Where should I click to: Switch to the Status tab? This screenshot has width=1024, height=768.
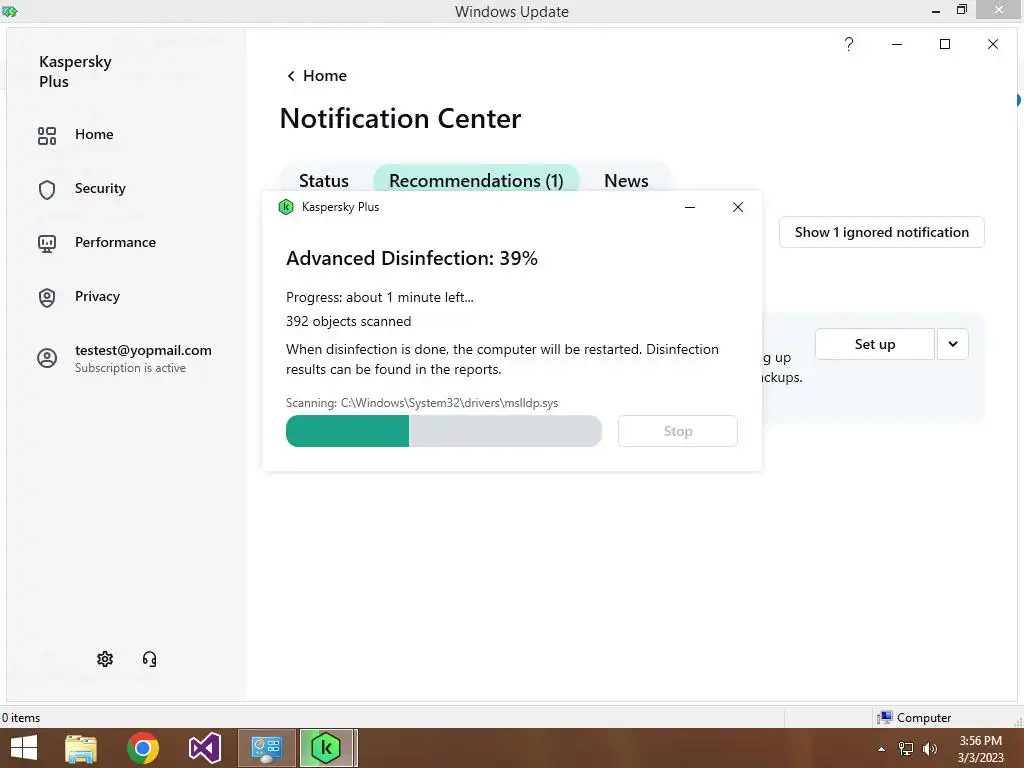click(x=324, y=181)
